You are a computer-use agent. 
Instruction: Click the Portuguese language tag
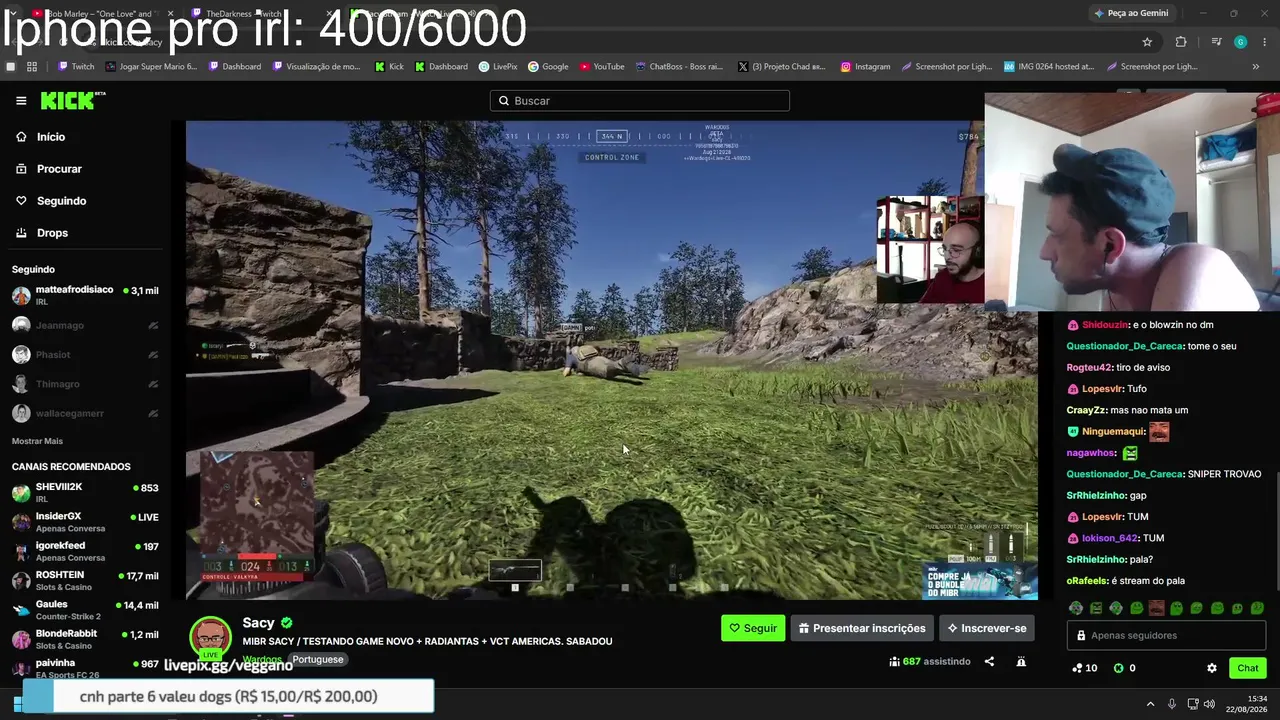click(317, 660)
